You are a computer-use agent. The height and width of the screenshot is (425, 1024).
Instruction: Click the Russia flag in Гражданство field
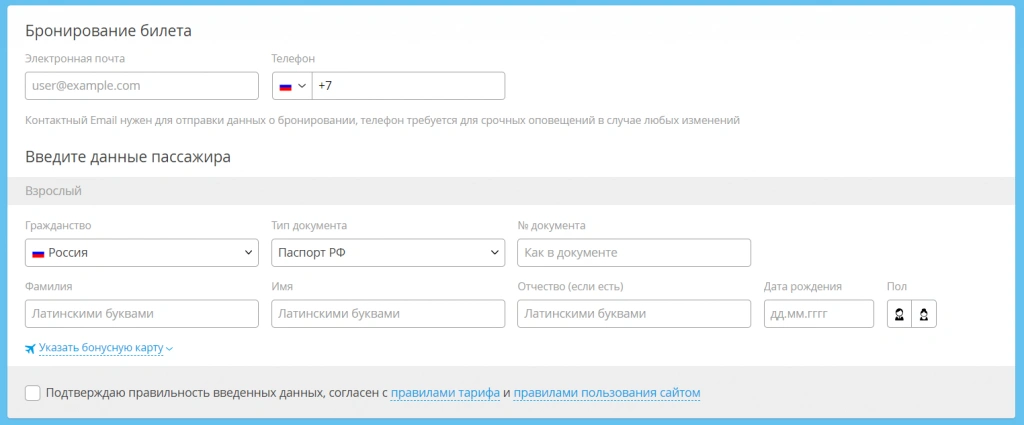pyautogui.click(x=38, y=253)
